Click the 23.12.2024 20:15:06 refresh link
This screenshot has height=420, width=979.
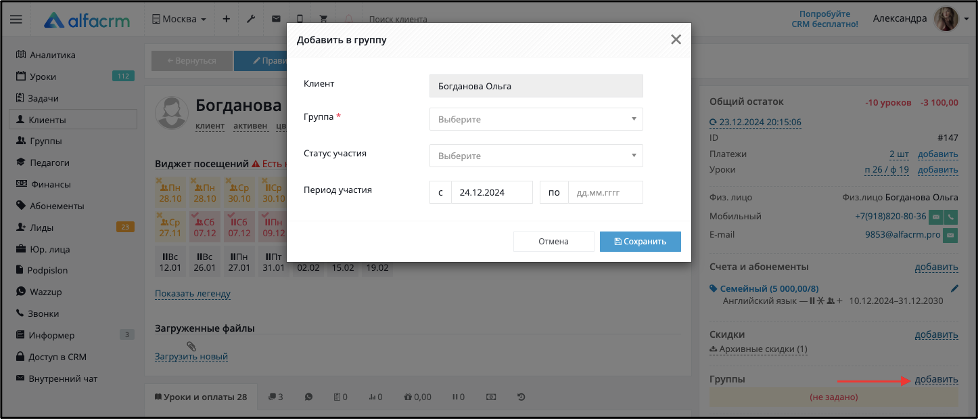(x=755, y=122)
